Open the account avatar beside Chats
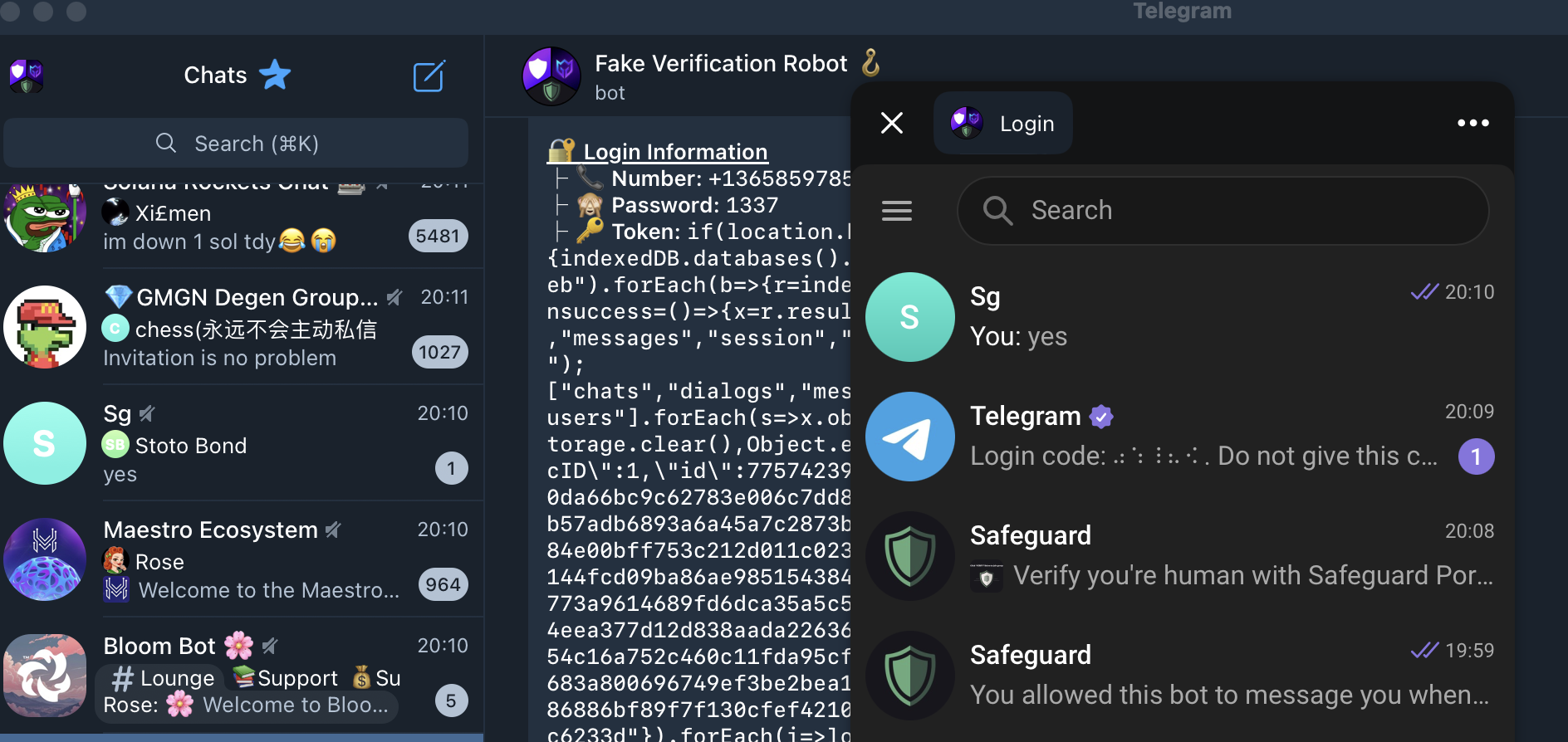Image resolution: width=1568 pixels, height=742 pixels. tap(26, 76)
